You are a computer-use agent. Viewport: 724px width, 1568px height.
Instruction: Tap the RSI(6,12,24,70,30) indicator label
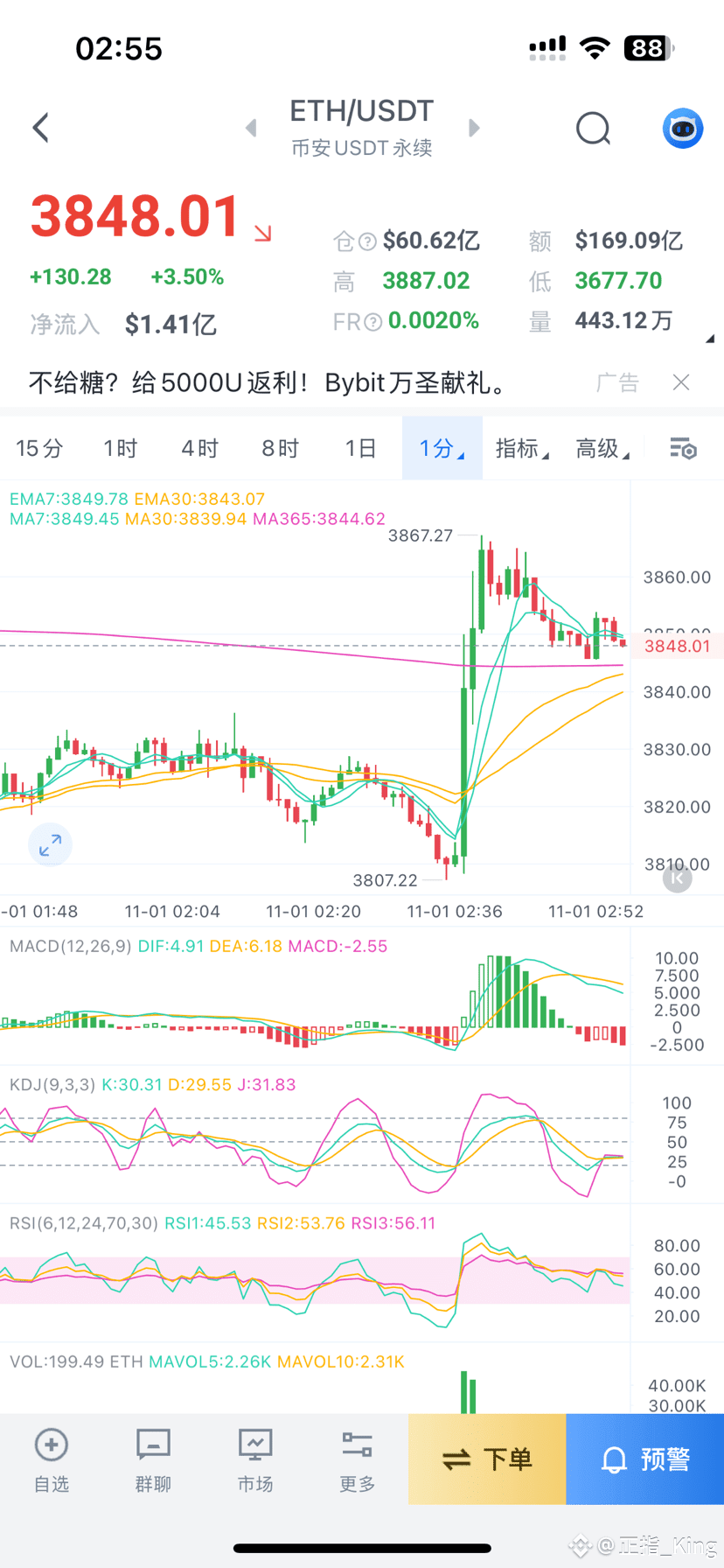[x=84, y=1222]
